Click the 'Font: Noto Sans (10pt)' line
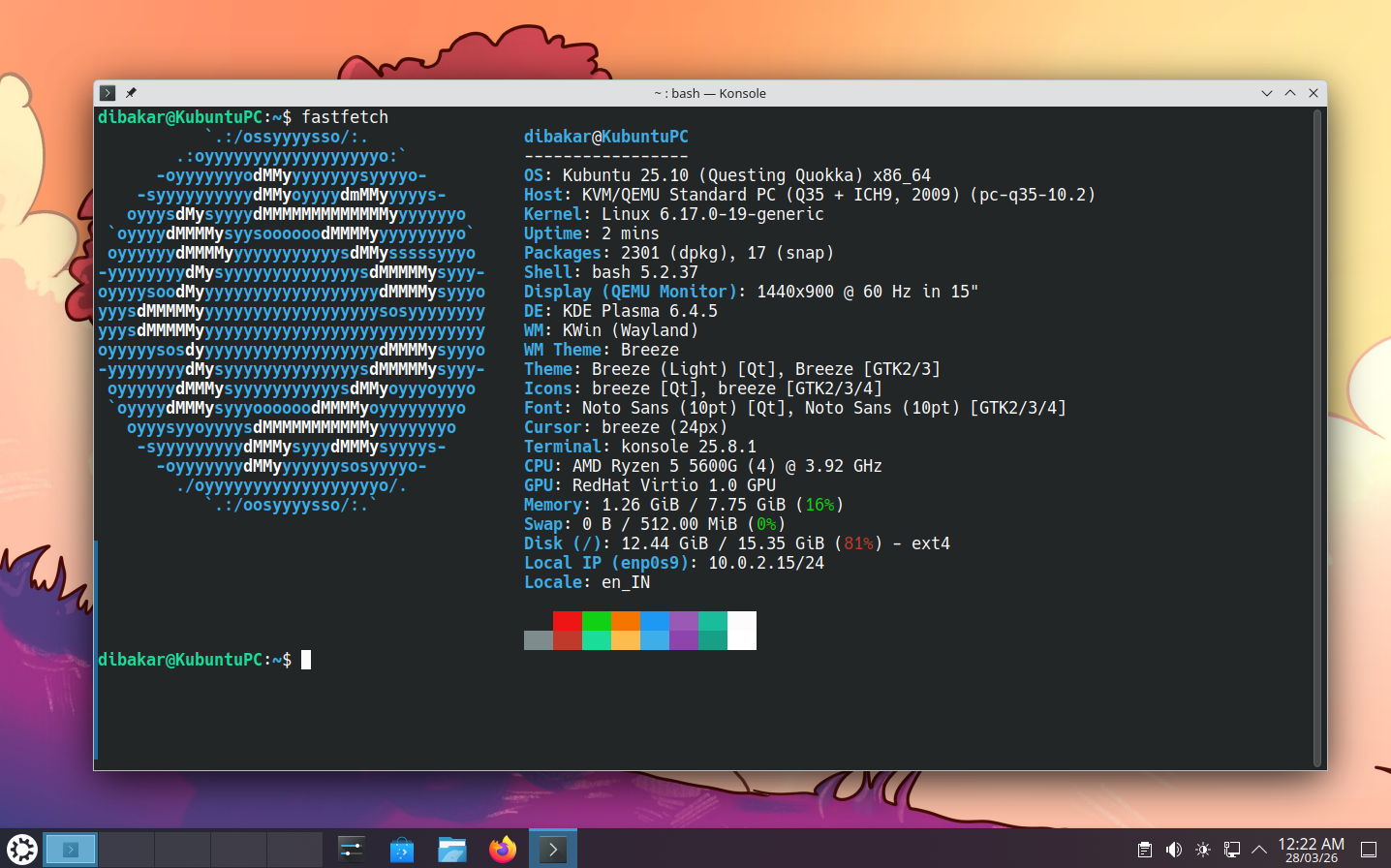The image size is (1391, 868). (795, 408)
